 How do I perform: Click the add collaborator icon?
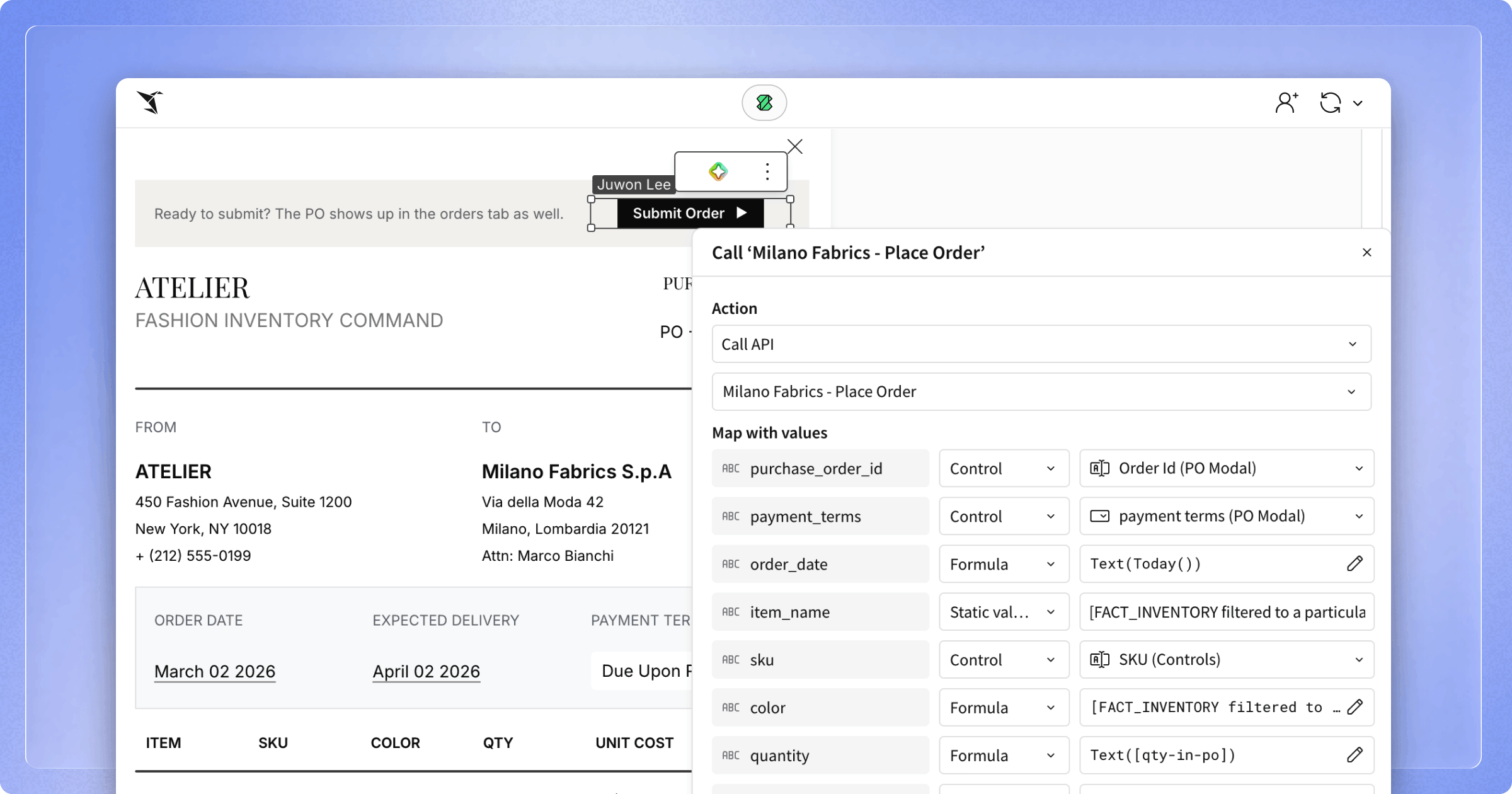[1286, 103]
